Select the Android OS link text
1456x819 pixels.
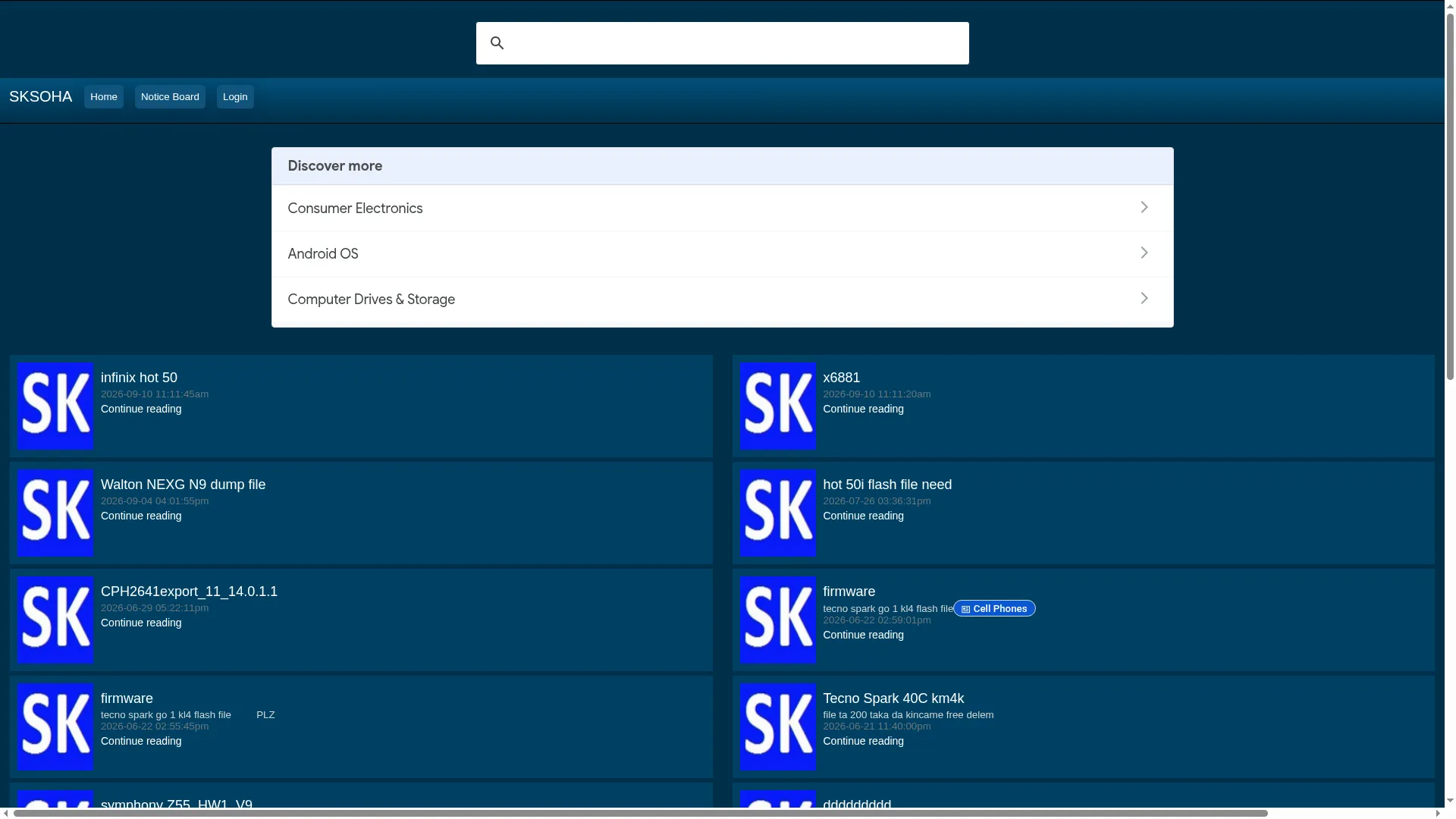[323, 254]
